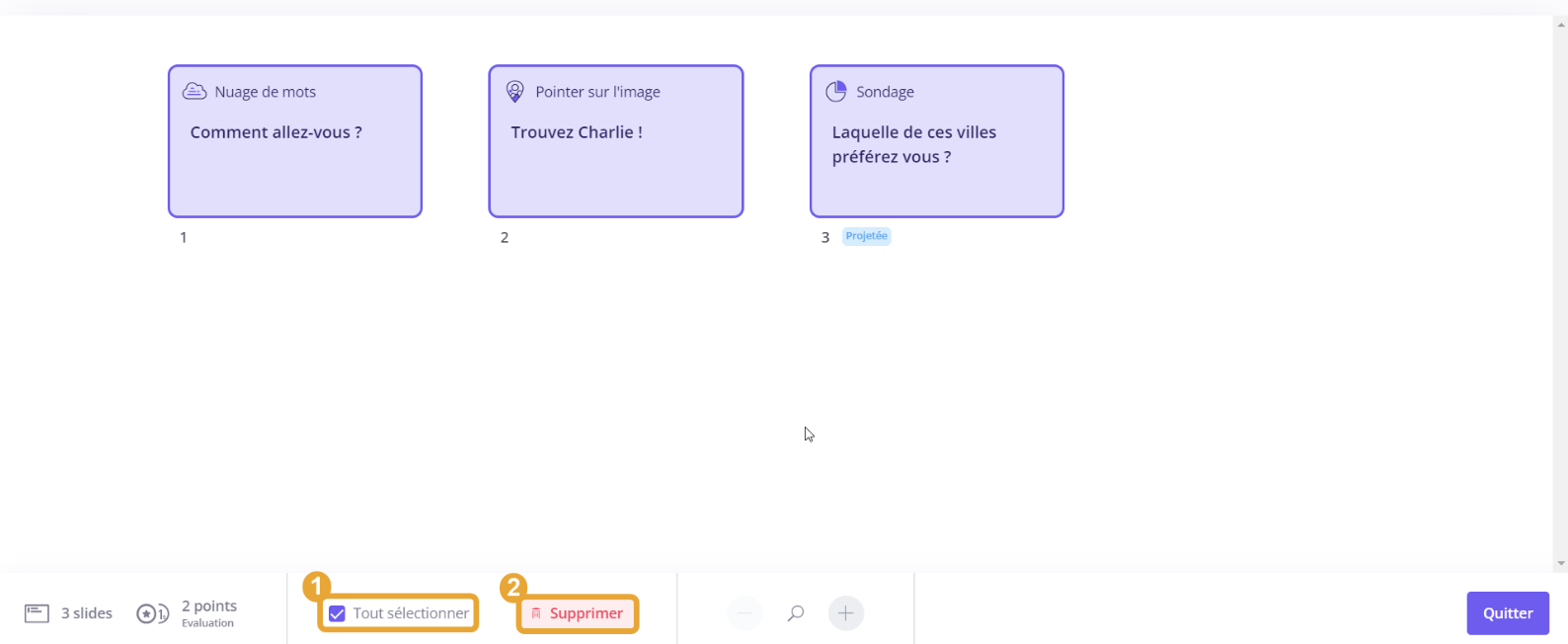Click the '2 points Evaluation' label

click(x=209, y=613)
